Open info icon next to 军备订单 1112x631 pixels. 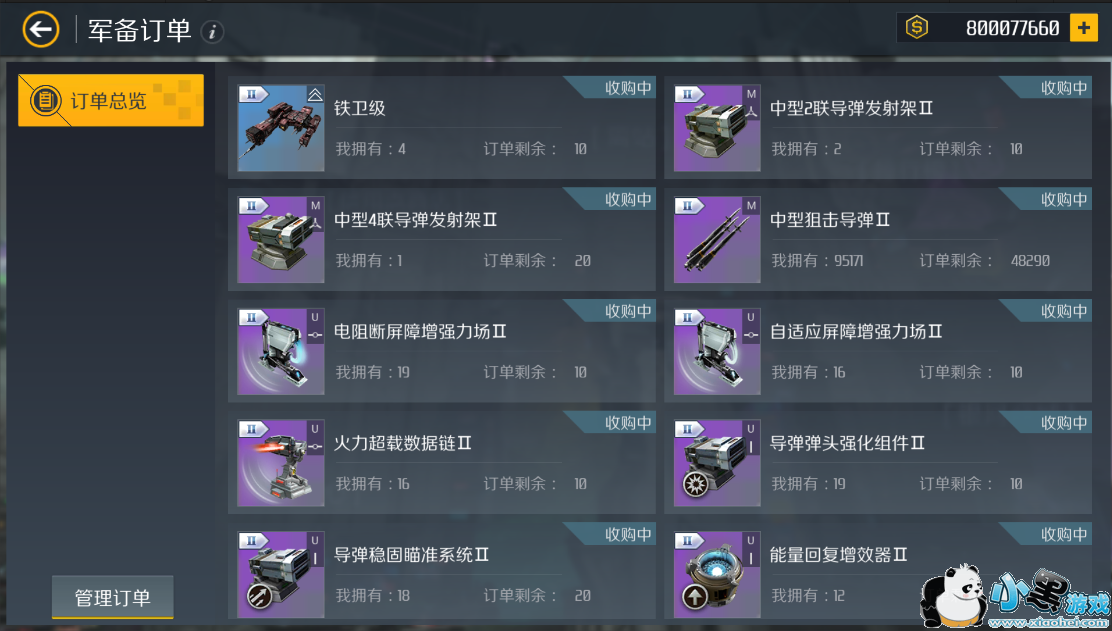(x=212, y=31)
